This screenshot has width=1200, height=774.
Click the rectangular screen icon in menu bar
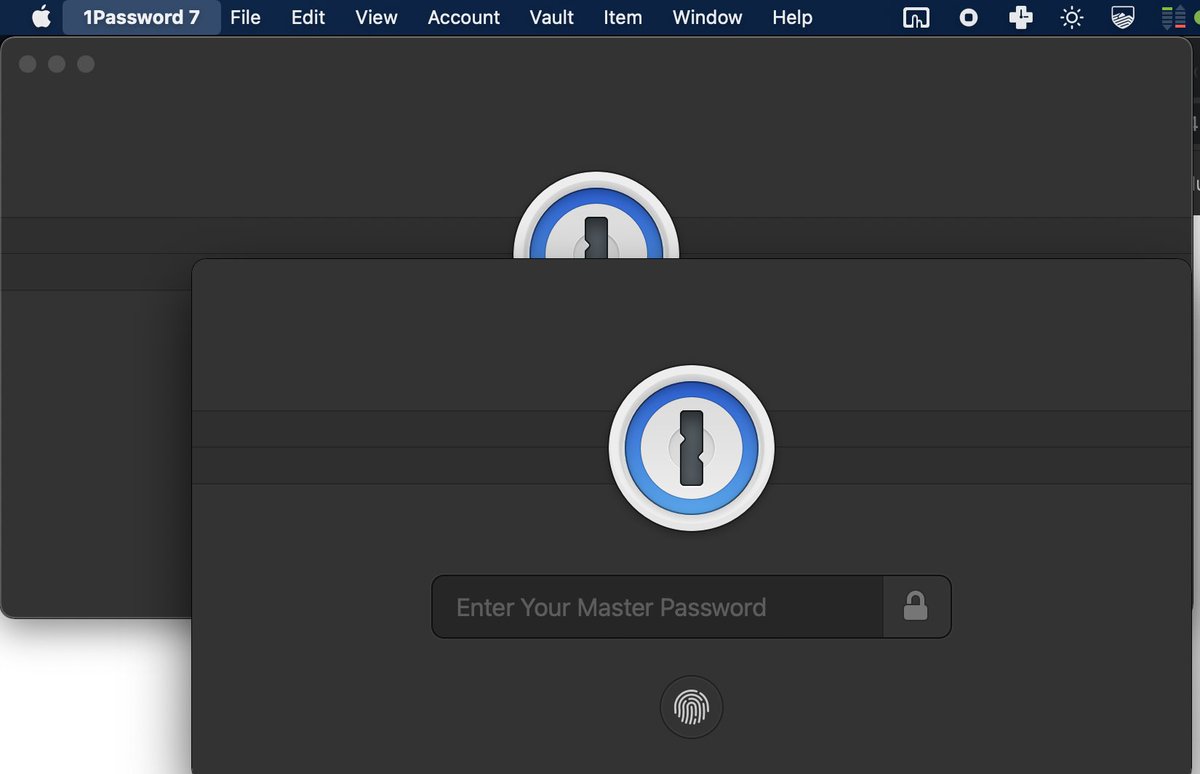[916, 18]
